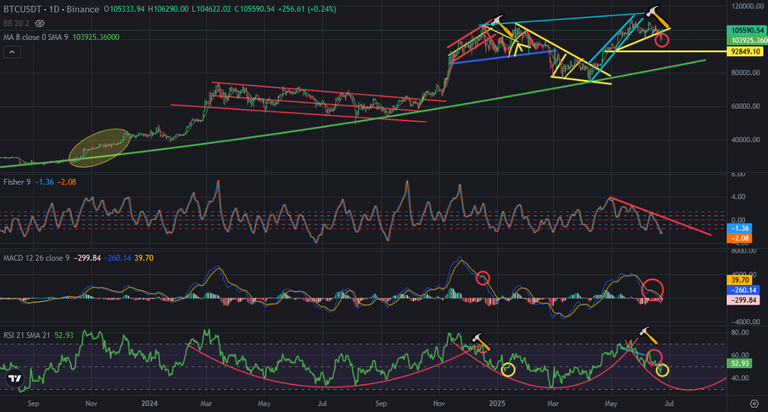Select the MA 8 close 0 SMA 9 legend
This screenshot has height=412, width=768.
61,37
